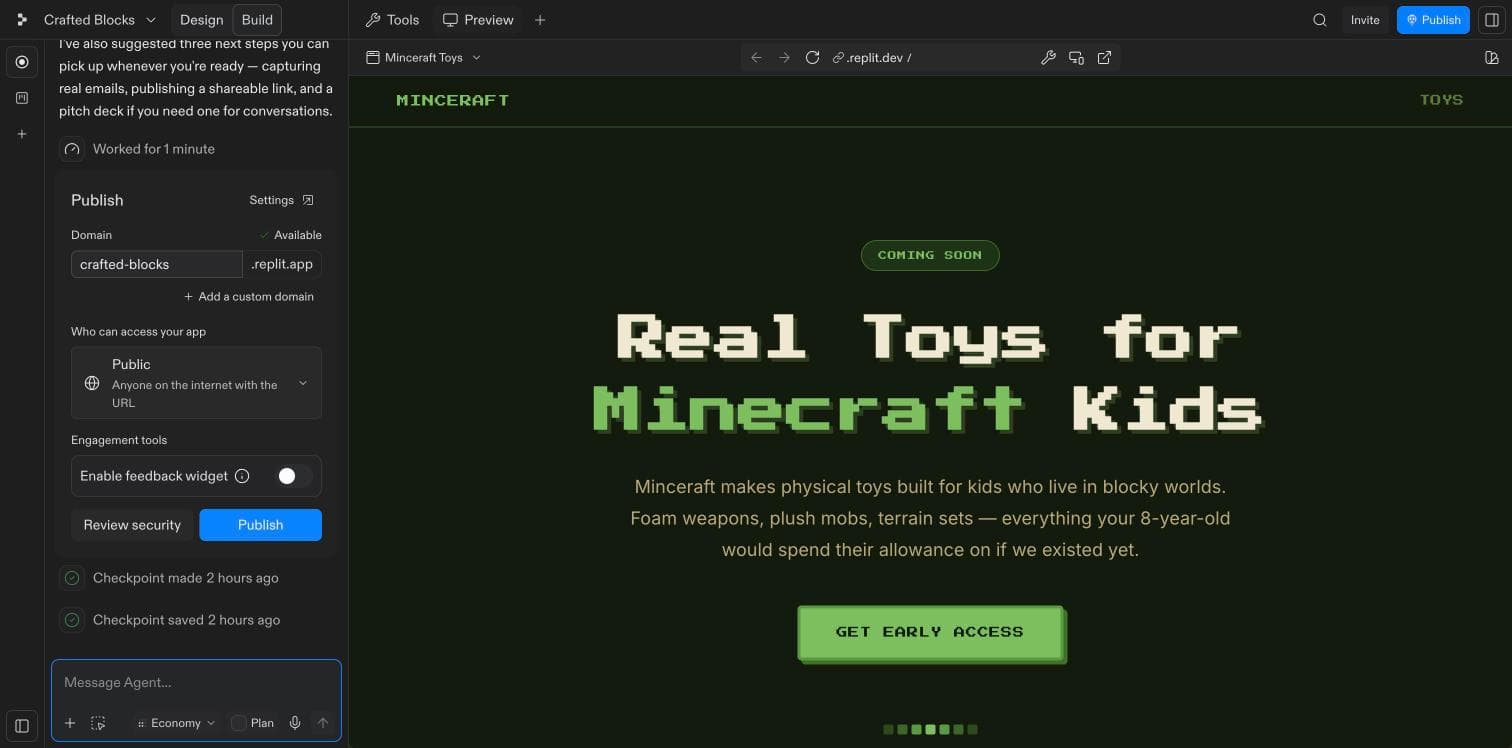Click the preview URL address bar

tap(930, 58)
